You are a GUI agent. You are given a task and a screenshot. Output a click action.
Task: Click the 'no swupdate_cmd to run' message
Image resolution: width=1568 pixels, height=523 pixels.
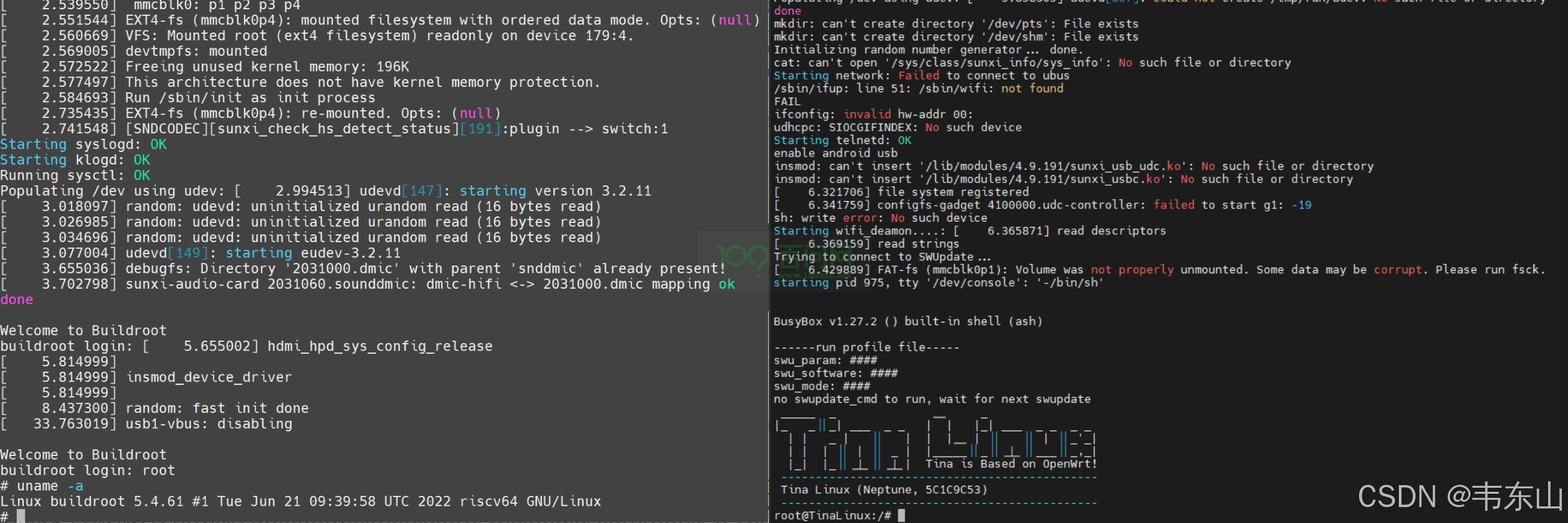pyautogui.click(x=932, y=399)
